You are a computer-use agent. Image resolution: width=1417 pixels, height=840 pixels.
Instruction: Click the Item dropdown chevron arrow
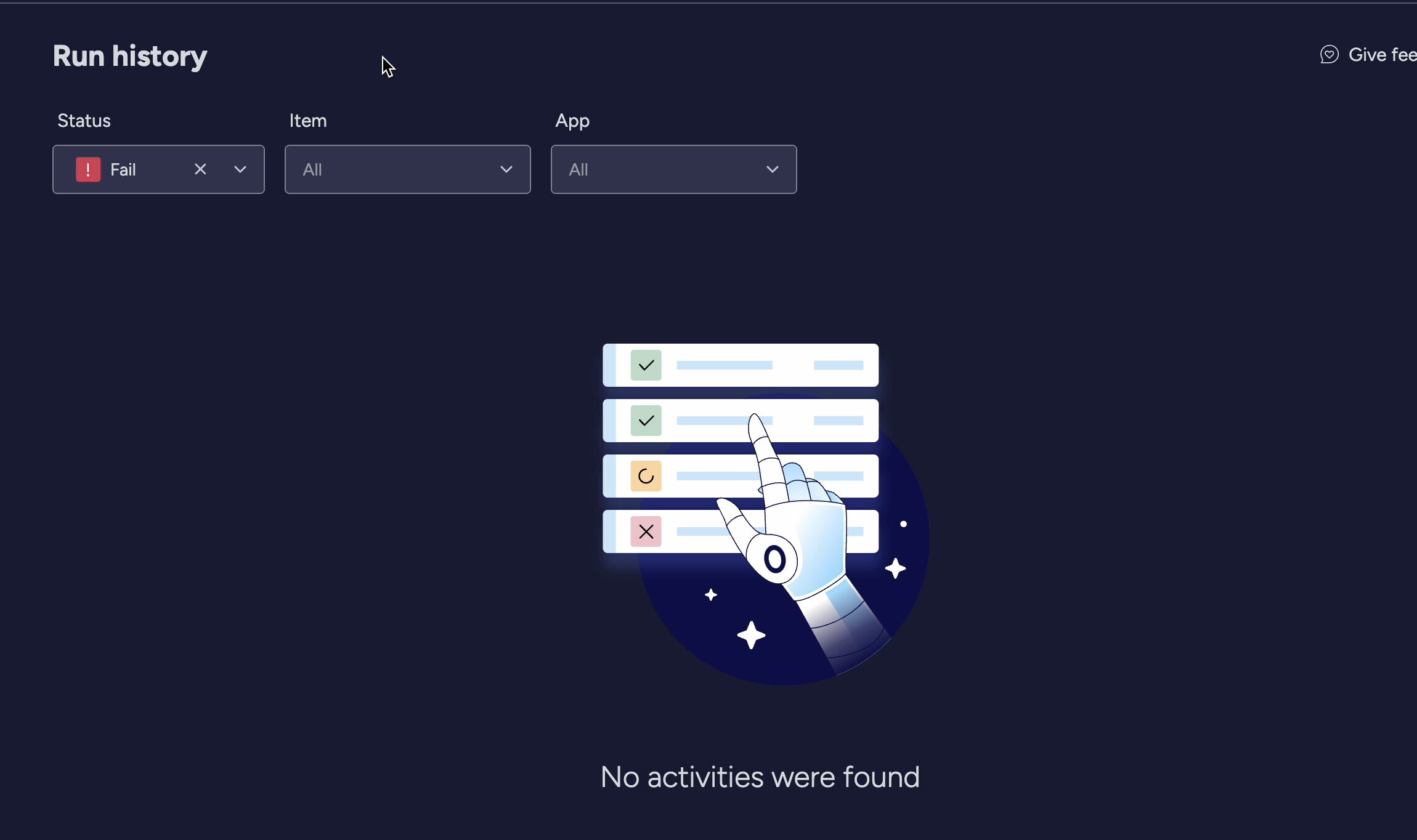point(506,169)
